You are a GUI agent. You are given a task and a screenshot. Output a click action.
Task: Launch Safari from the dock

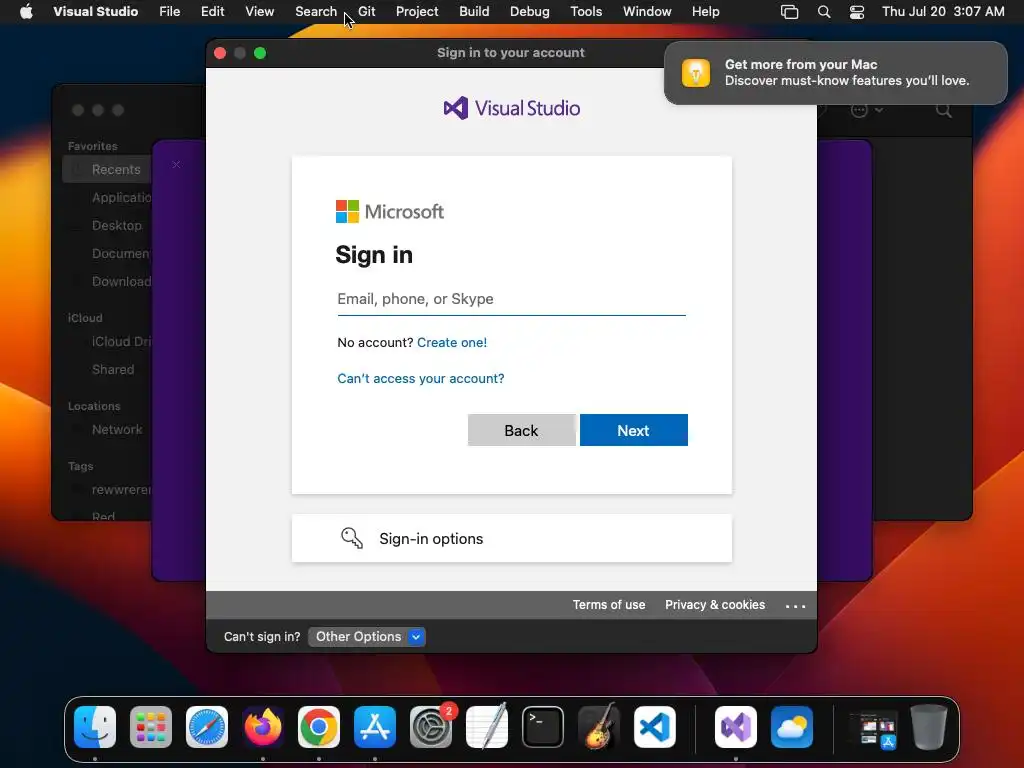[207, 727]
